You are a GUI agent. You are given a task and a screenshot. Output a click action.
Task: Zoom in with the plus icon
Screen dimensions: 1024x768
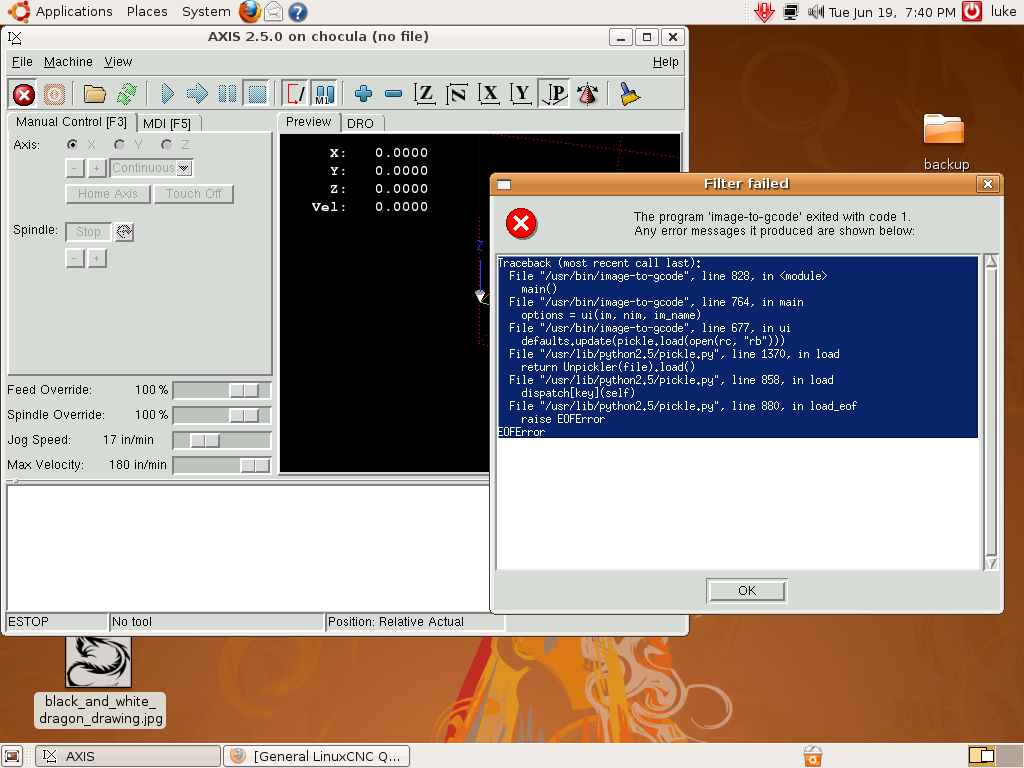(x=363, y=95)
